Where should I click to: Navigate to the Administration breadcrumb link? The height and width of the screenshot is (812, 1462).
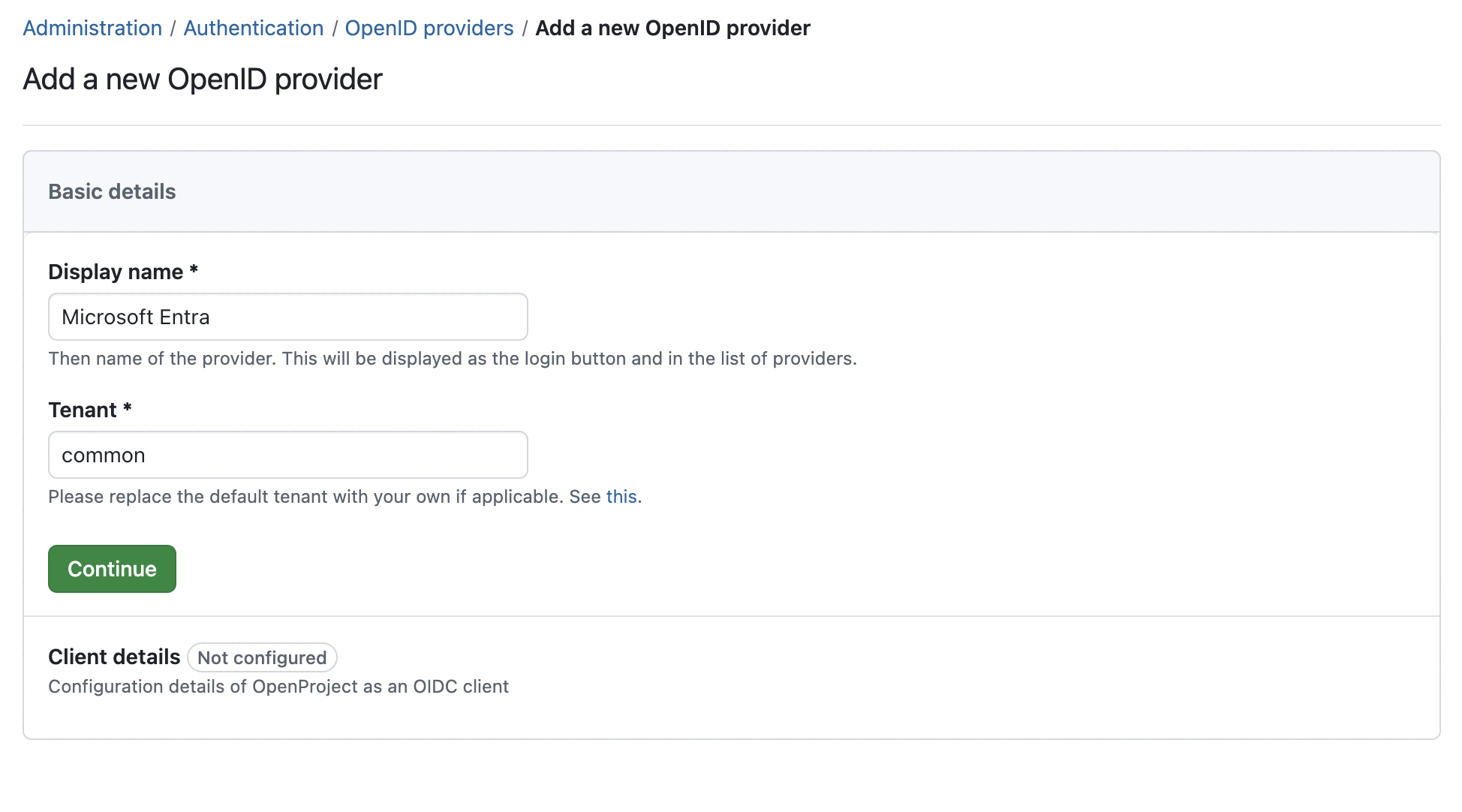point(92,28)
